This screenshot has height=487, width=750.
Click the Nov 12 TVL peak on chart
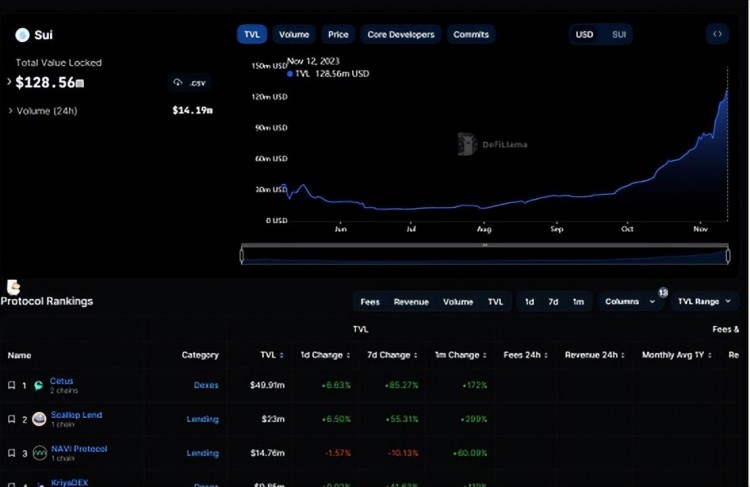[728, 89]
